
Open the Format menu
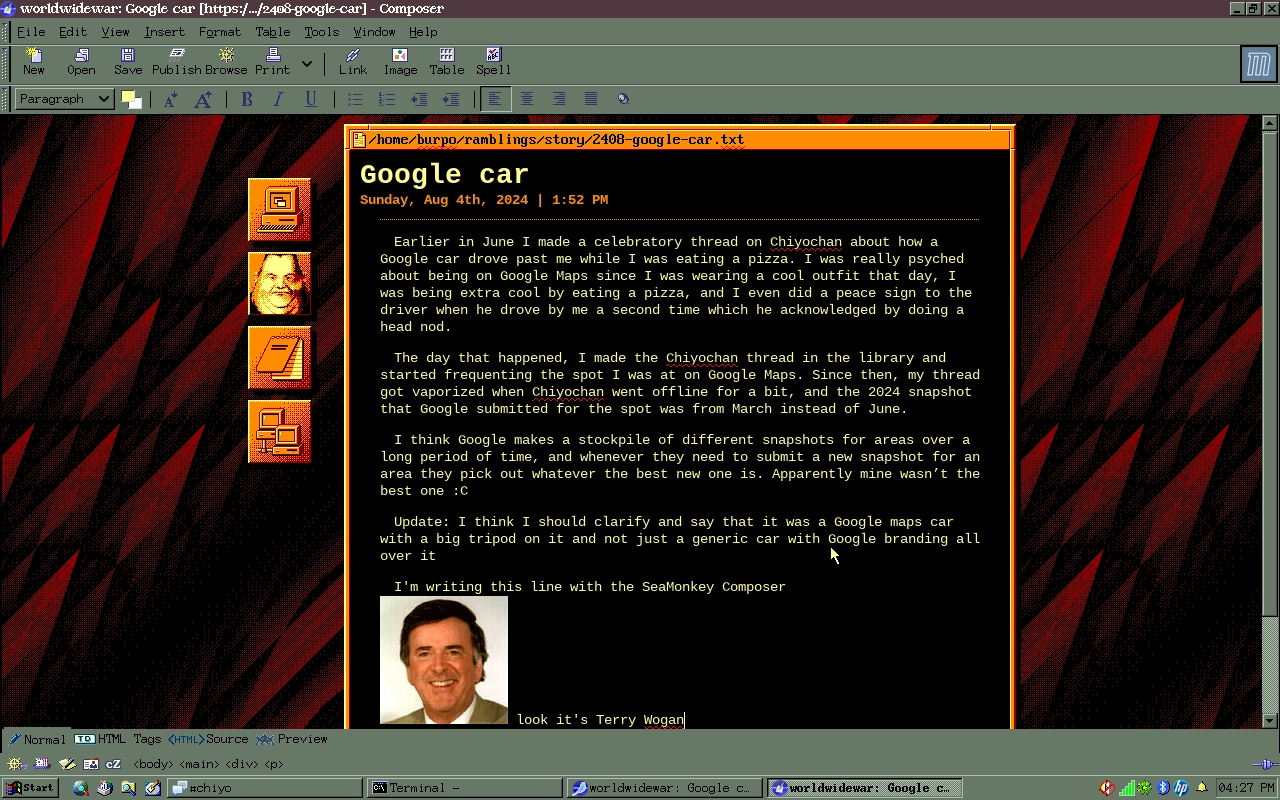point(220,32)
